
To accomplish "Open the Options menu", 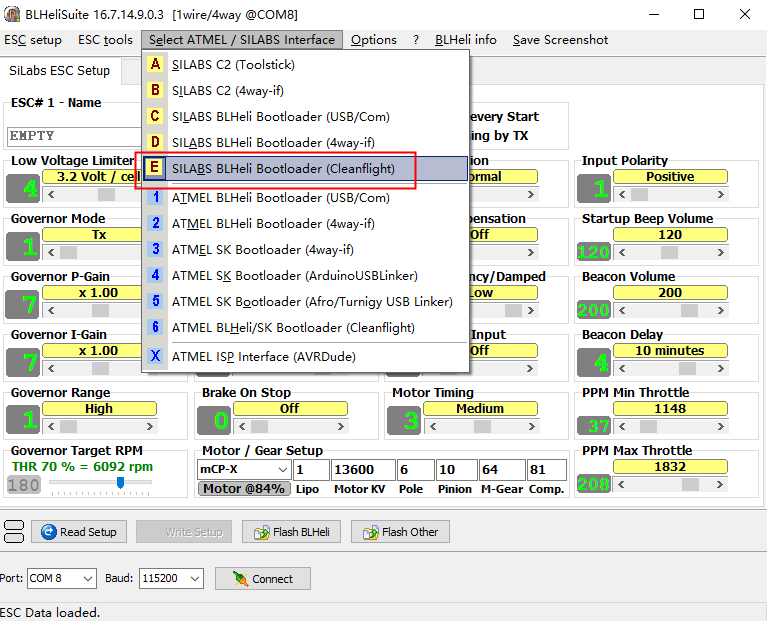I will tap(374, 40).
